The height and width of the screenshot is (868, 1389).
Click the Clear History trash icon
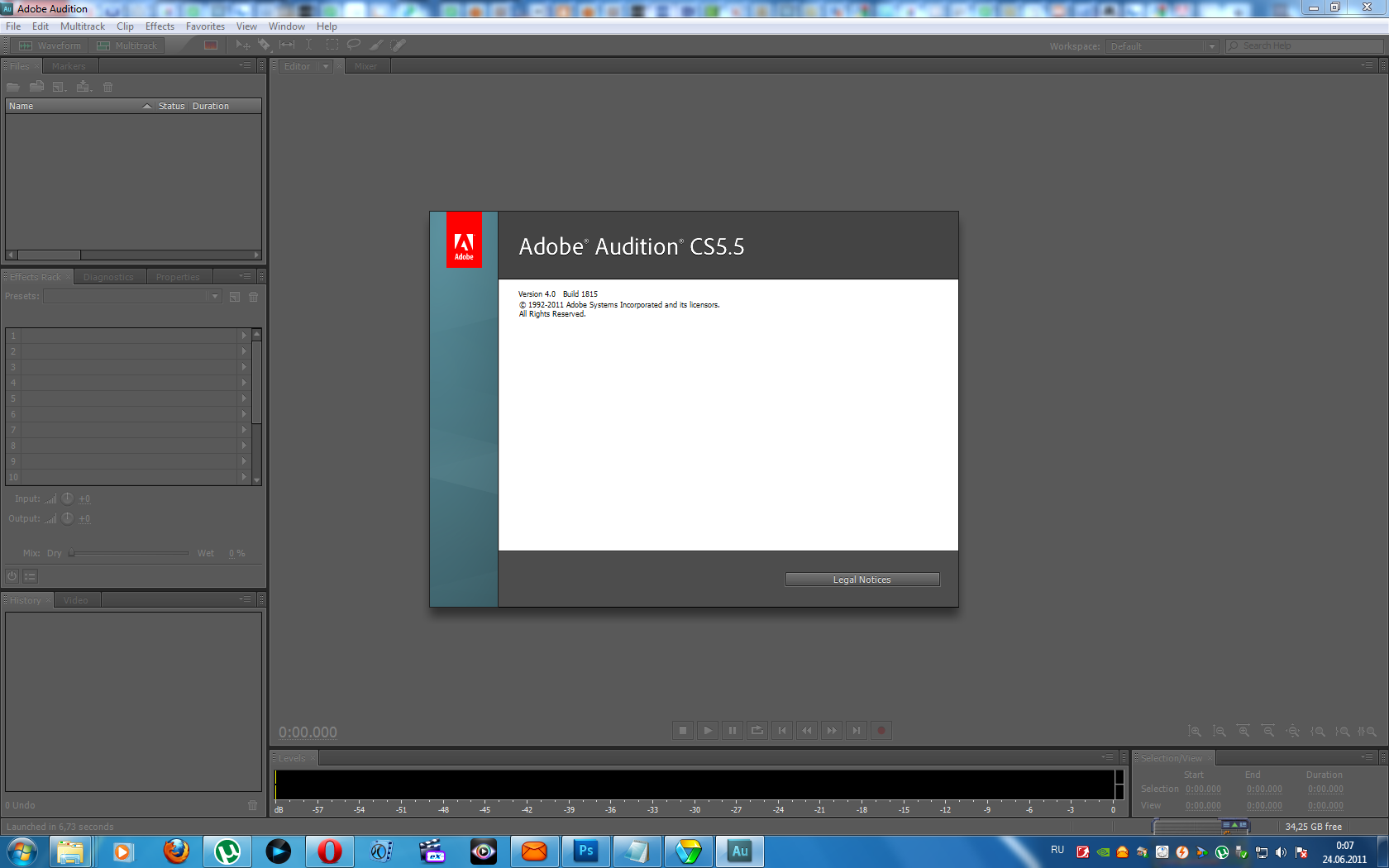253,805
